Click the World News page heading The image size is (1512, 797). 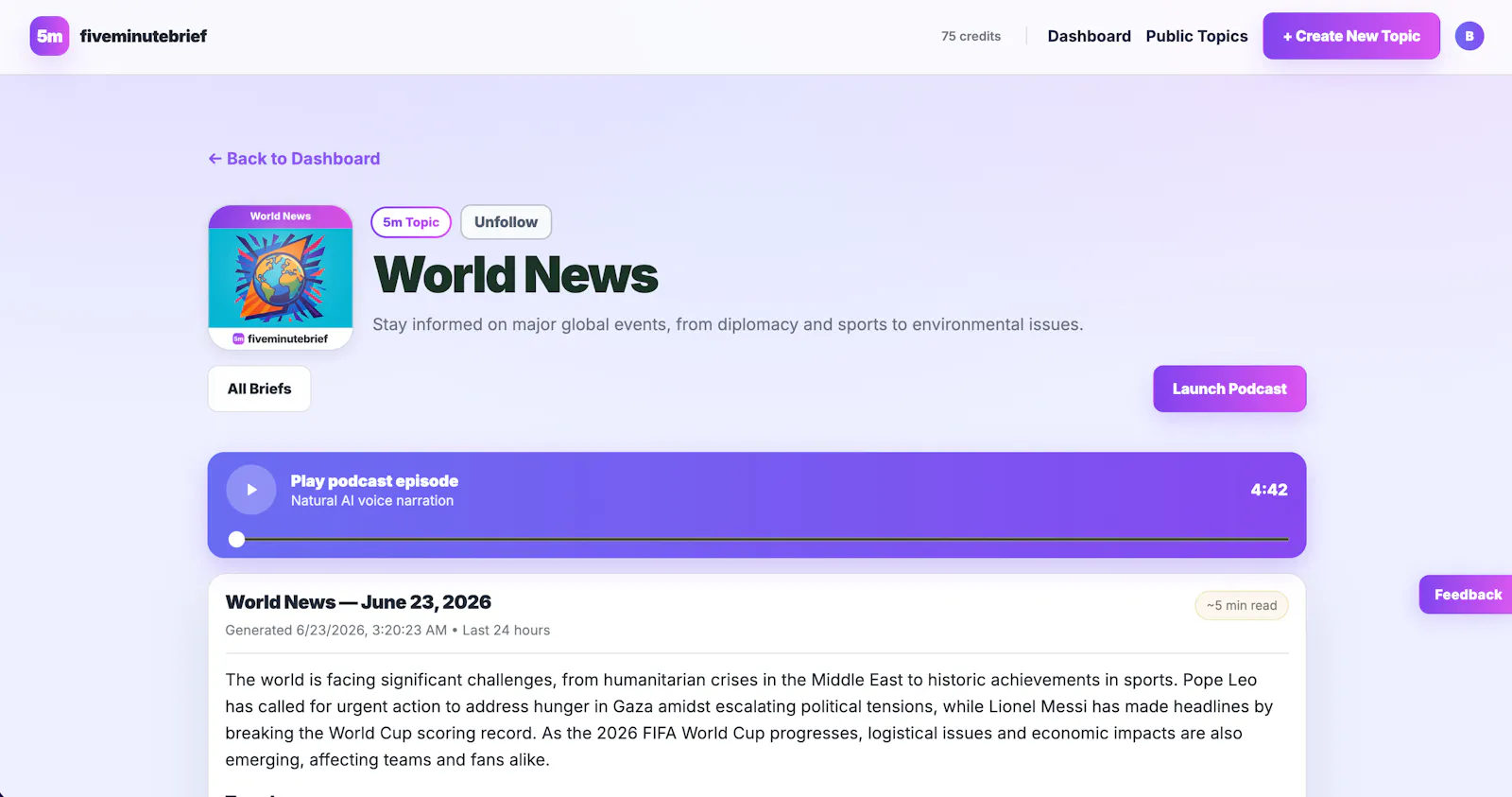coord(516,275)
